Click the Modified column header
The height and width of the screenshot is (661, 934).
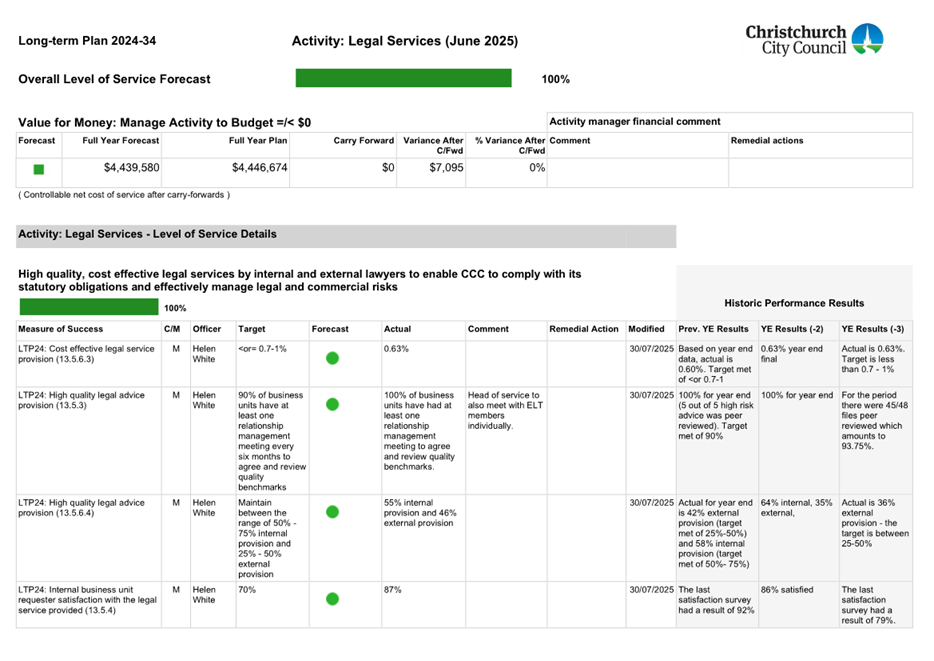coord(646,328)
